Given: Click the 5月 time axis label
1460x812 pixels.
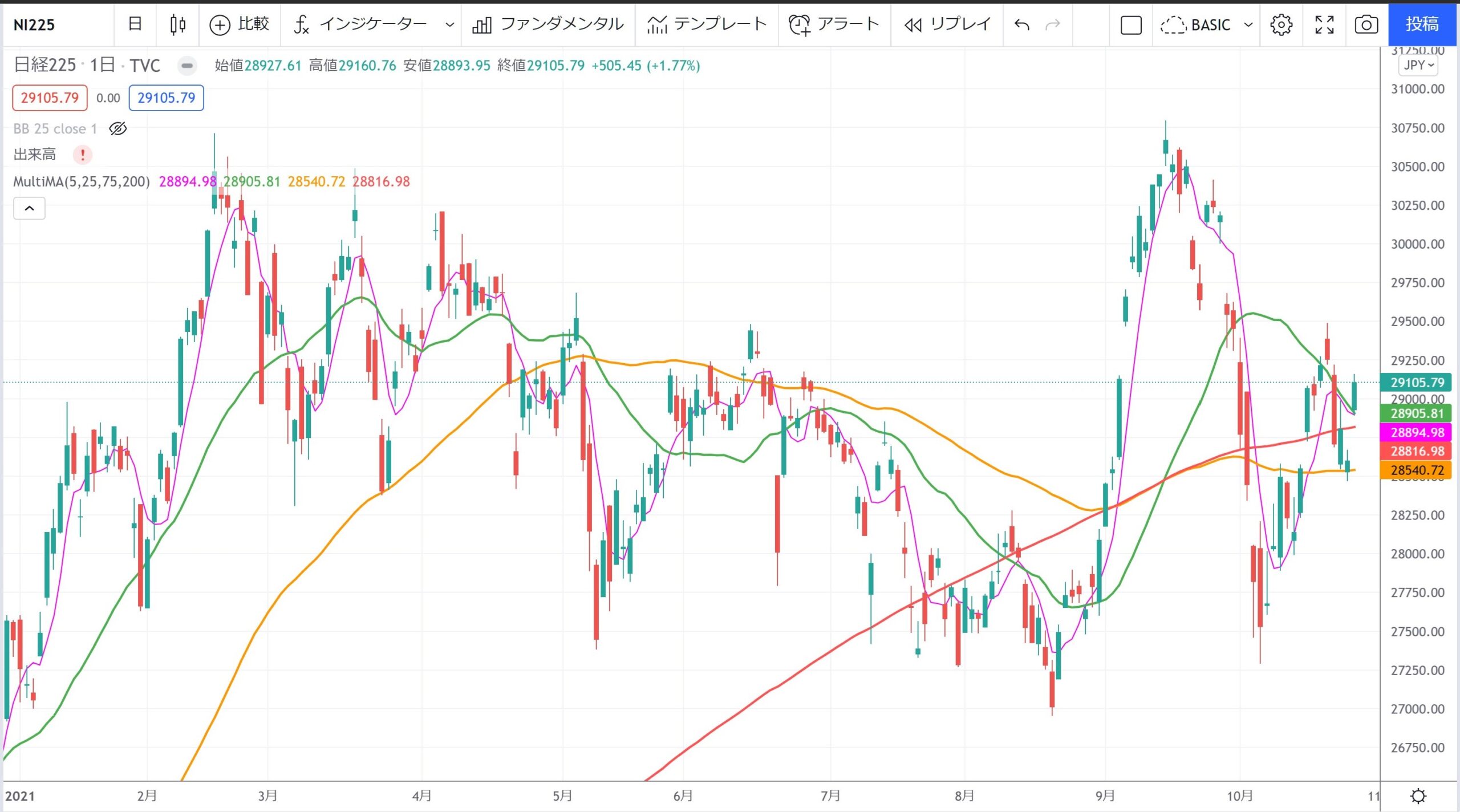Looking at the screenshot, I should 562,795.
